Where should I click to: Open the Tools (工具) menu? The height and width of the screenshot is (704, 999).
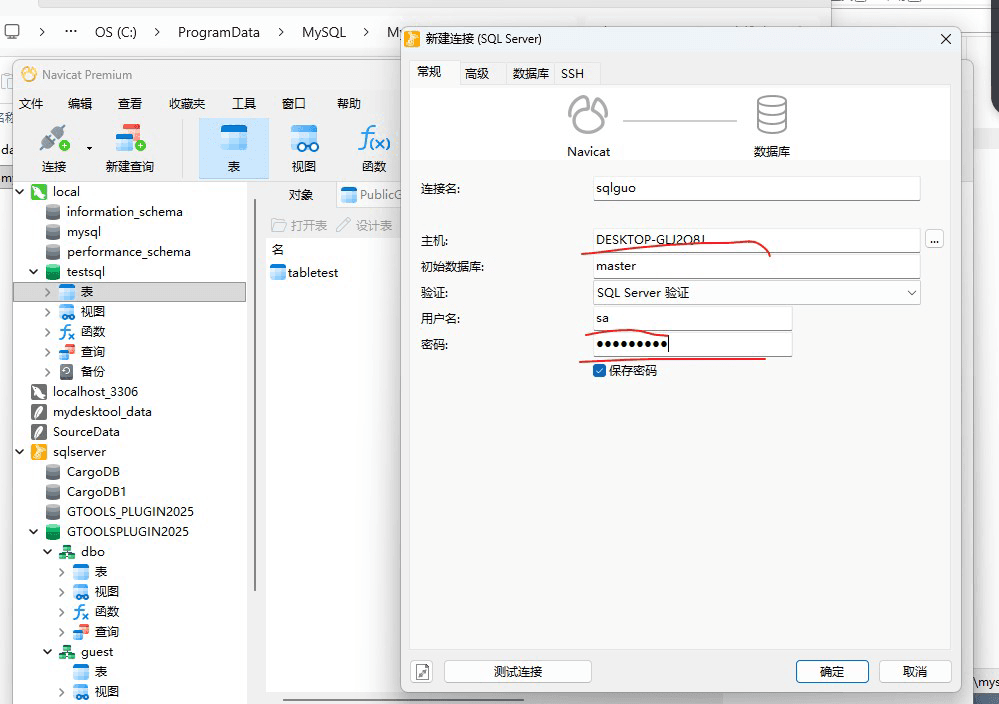pos(243,103)
